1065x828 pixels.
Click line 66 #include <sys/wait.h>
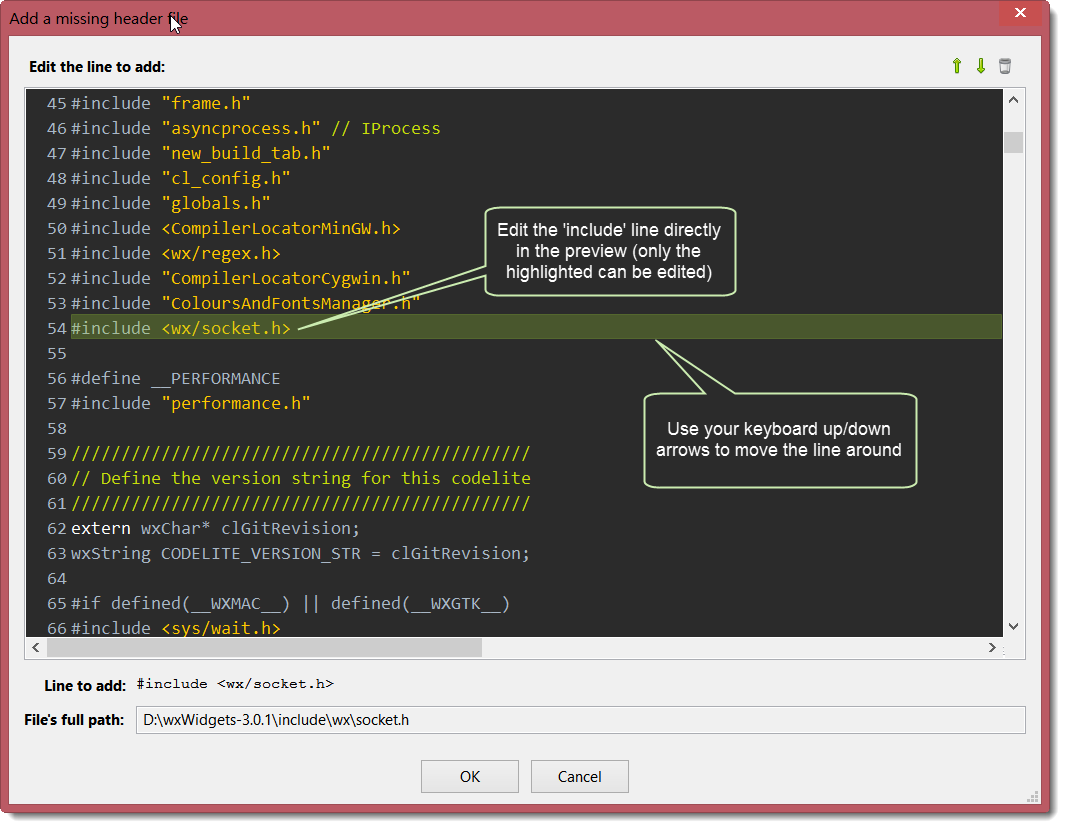pyautogui.click(x=176, y=628)
